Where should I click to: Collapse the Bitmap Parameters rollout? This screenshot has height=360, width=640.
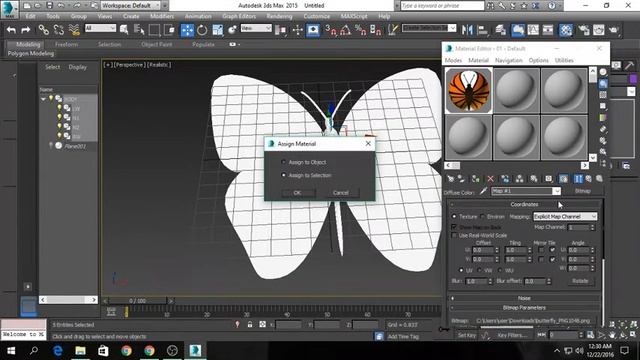[x=524, y=308]
